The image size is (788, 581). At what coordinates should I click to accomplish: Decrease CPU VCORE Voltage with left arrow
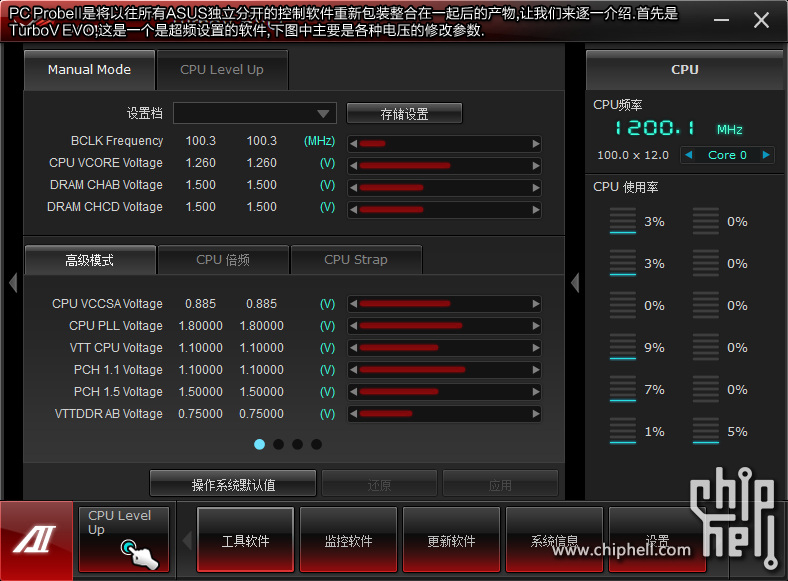click(x=353, y=165)
